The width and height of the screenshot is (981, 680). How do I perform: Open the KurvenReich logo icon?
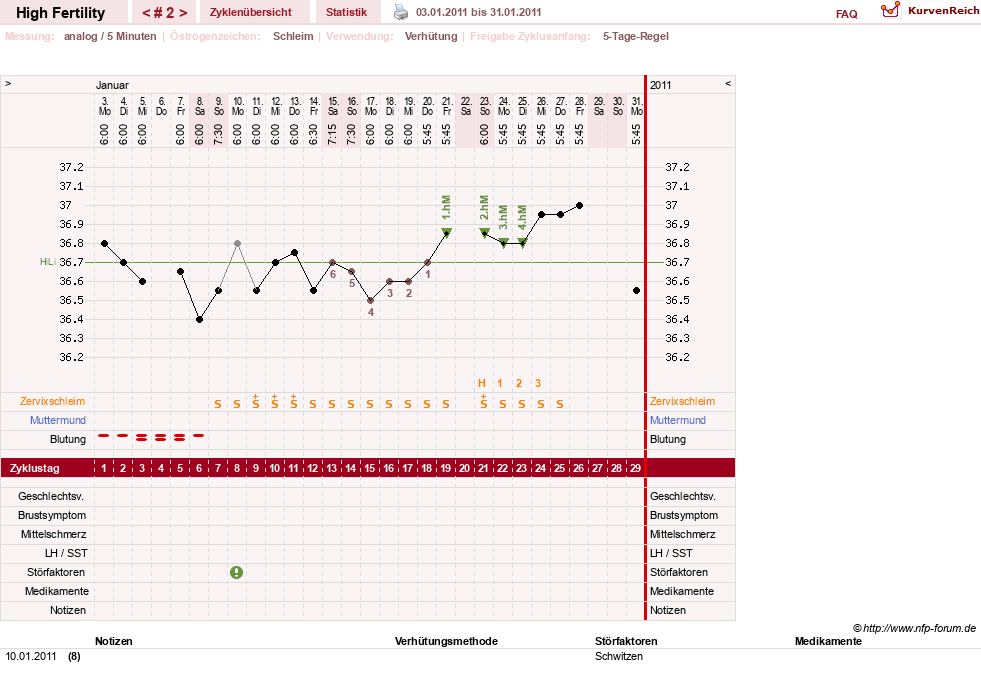(x=890, y=9)
